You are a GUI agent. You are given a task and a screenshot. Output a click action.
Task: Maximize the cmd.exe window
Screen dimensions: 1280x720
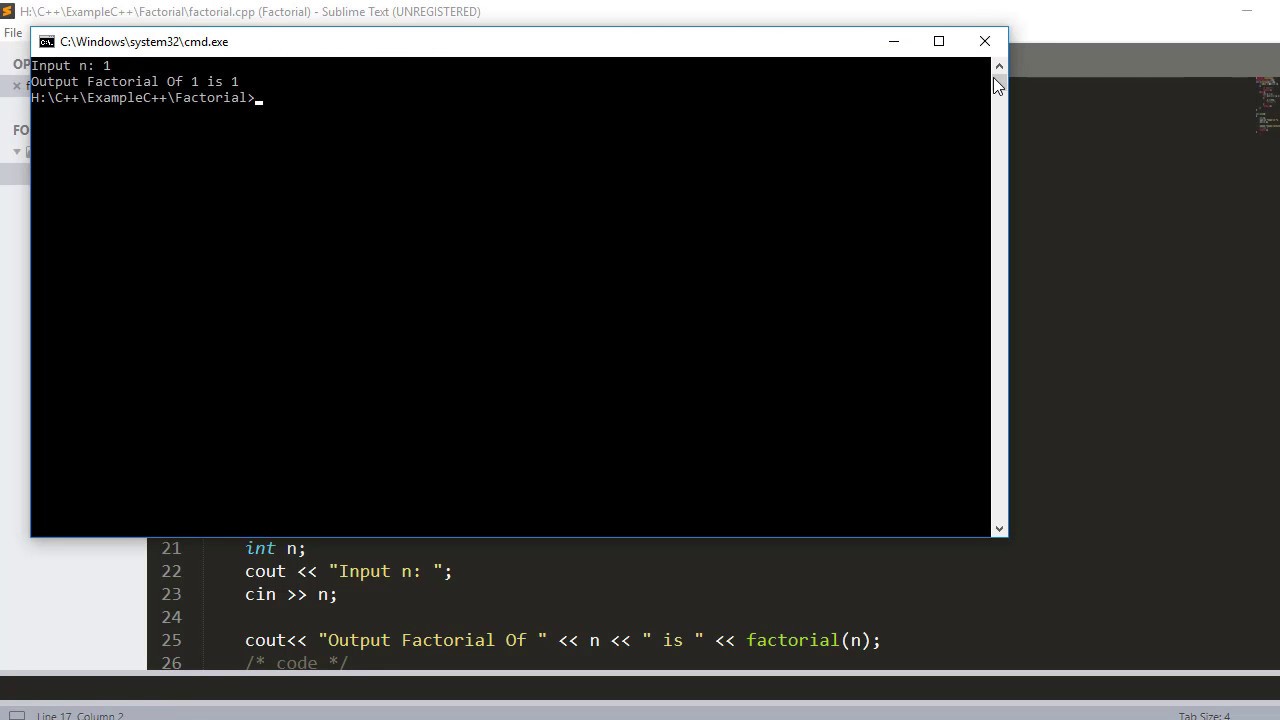939,41
